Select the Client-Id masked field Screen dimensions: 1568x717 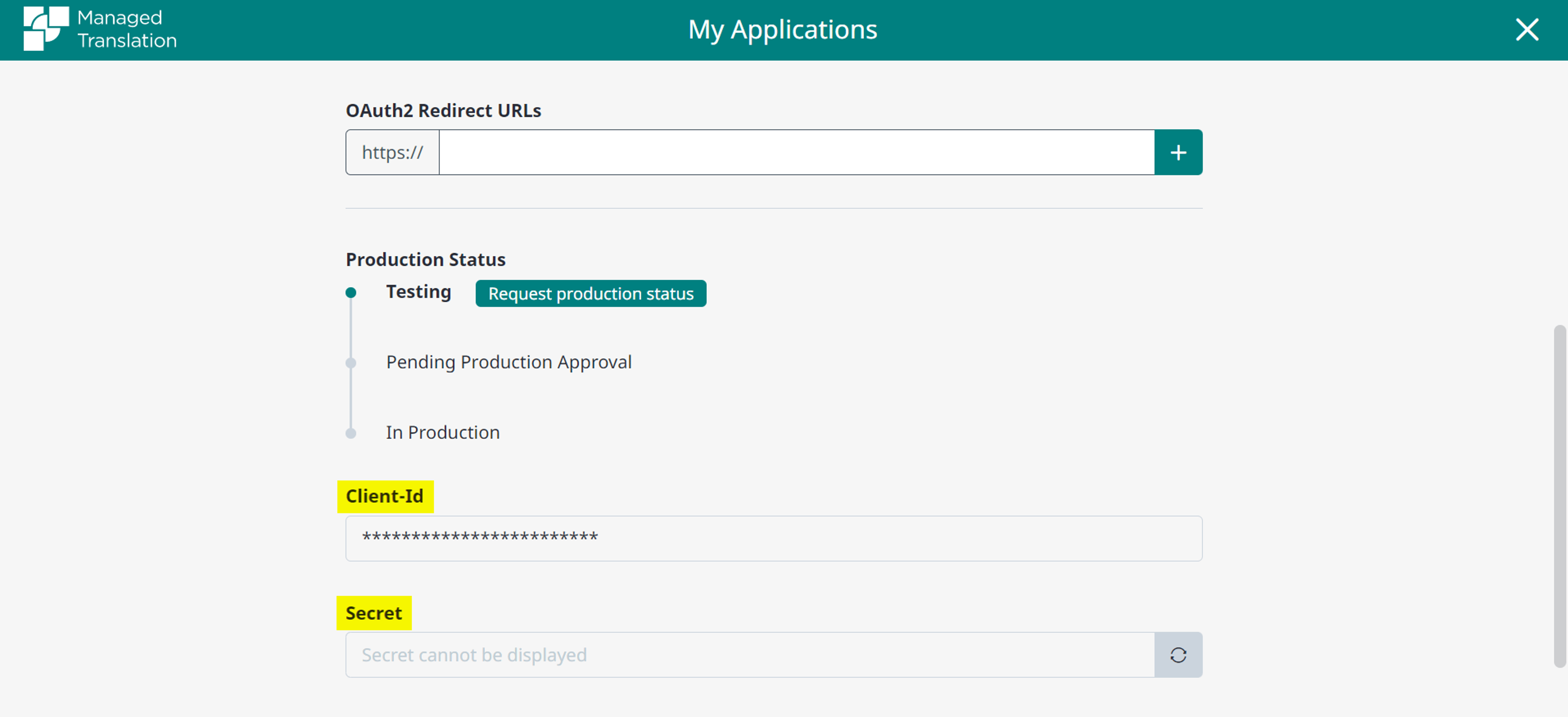click(774, 538)
